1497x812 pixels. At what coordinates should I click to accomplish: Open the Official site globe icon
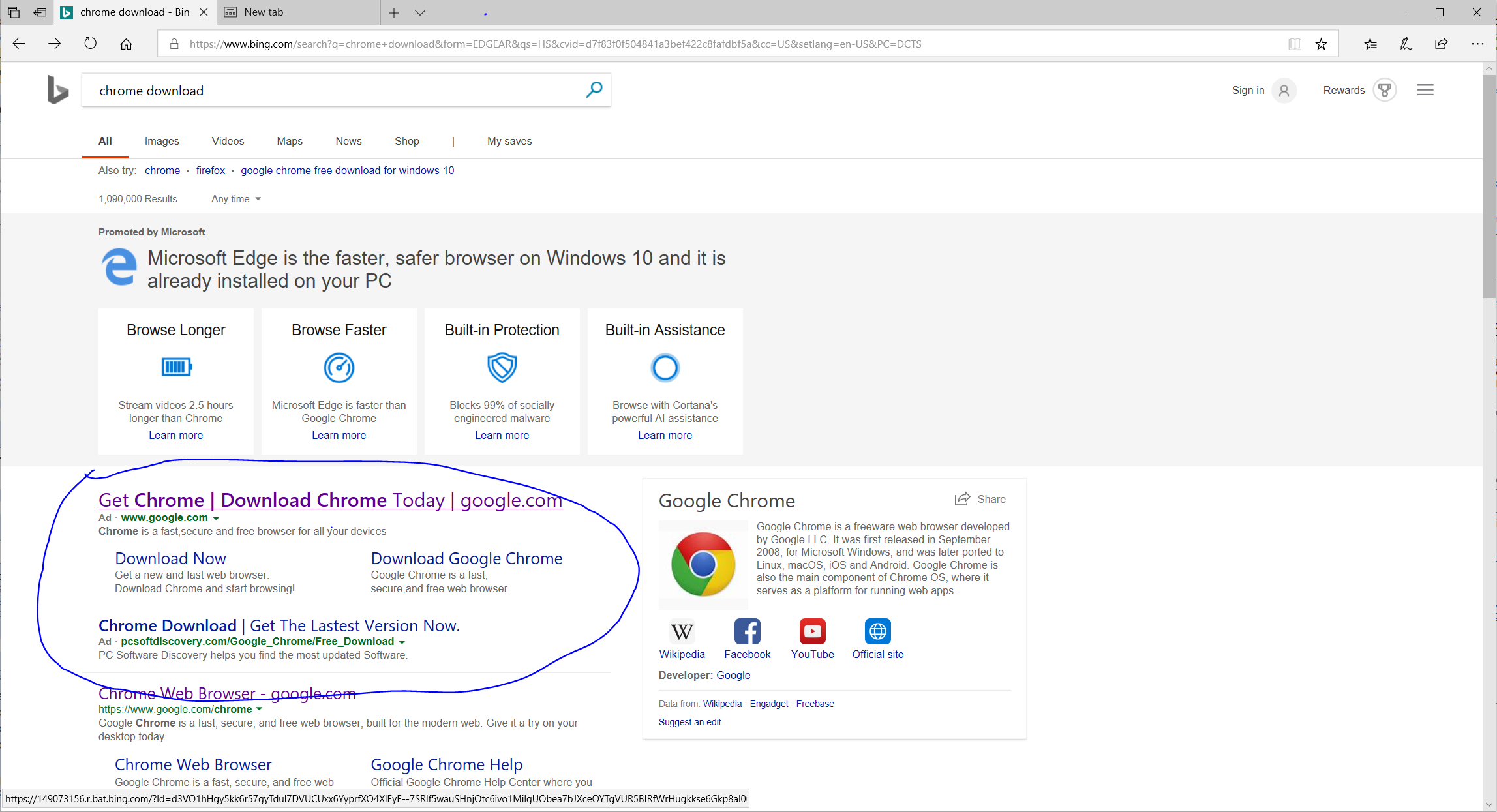pos(877,631)
